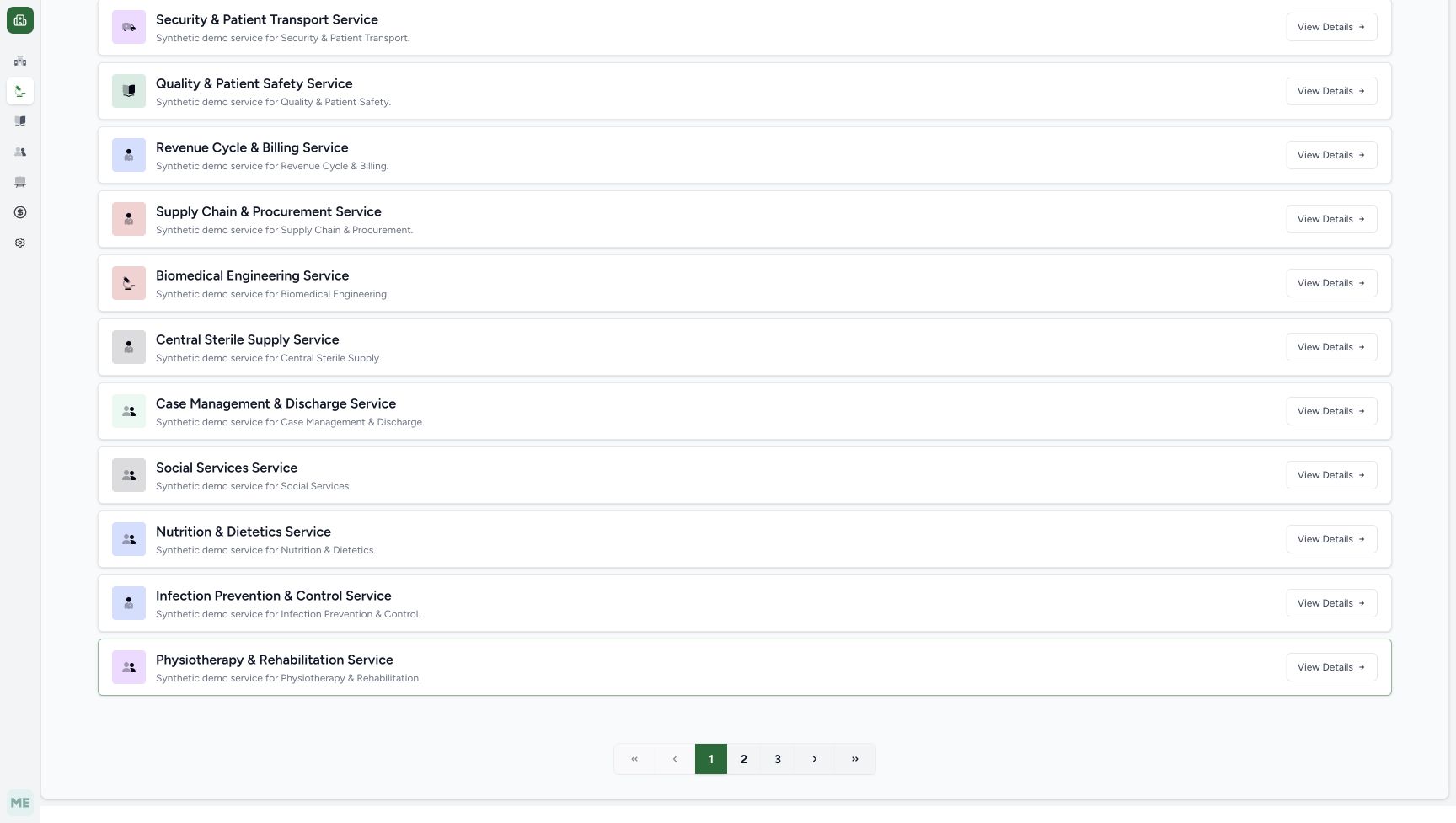Go to the next page chevron
This screenshot has width=1456, height=823.
[814, 759]
